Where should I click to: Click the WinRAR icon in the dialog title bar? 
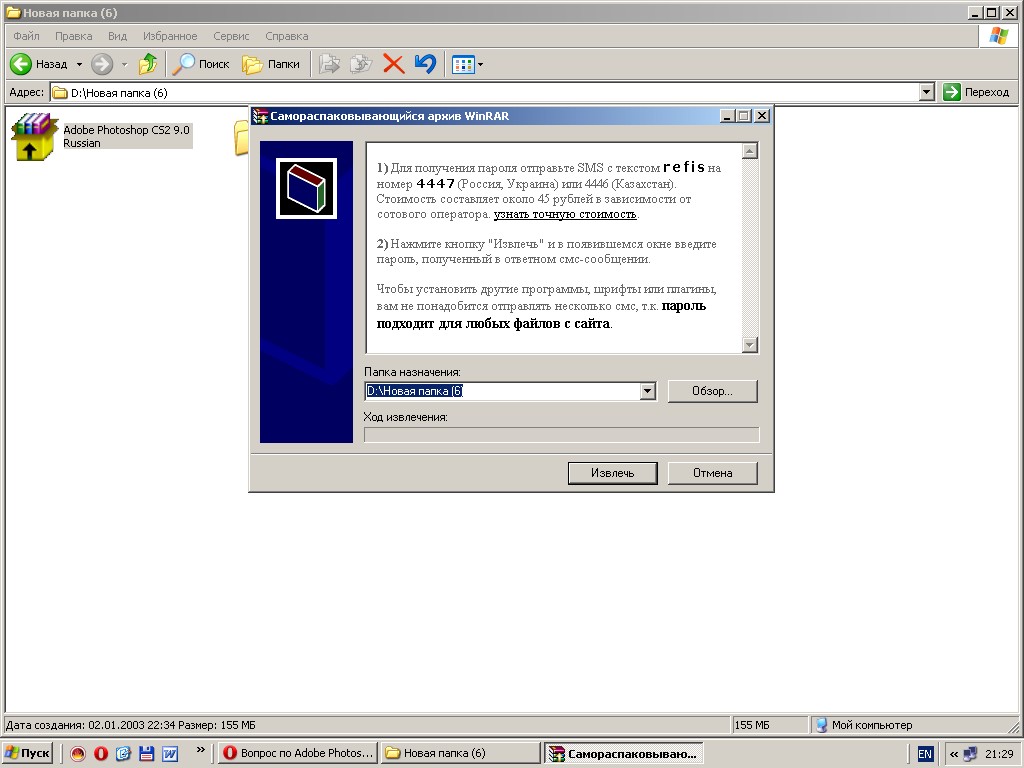(x=261, y=116)
